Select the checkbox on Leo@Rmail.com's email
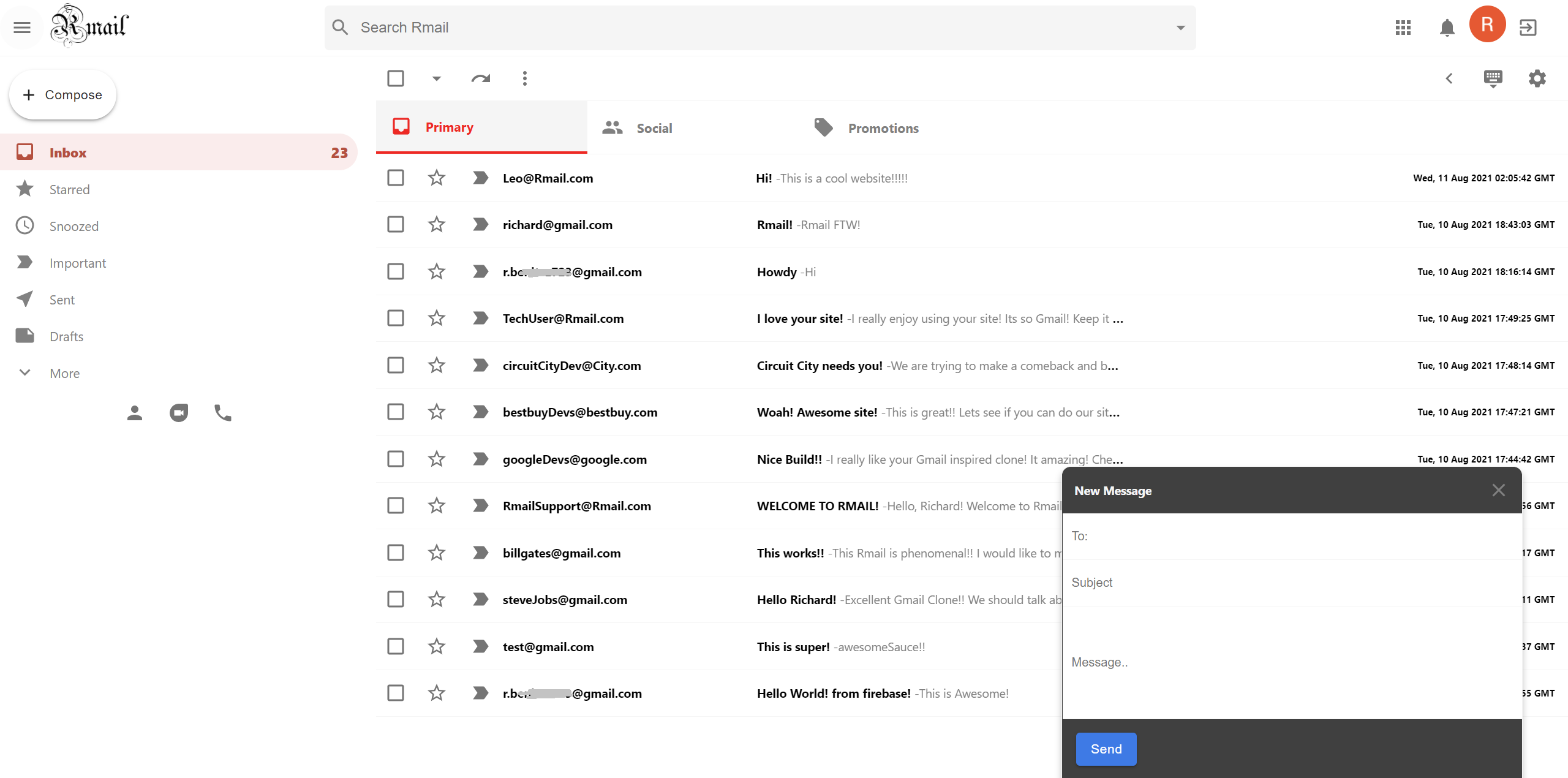This screenshot has height=778, width=1568. [396, 178]
